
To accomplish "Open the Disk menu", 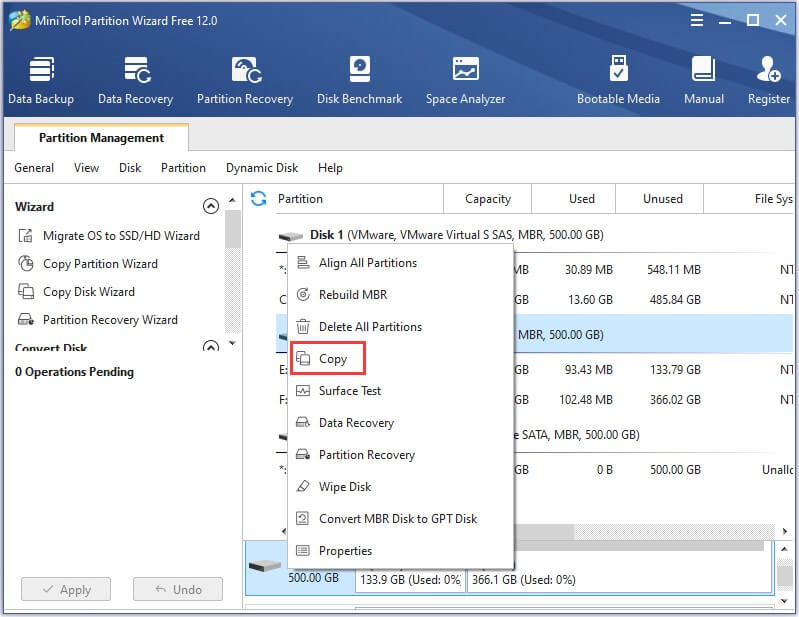I will click(130, 168).
